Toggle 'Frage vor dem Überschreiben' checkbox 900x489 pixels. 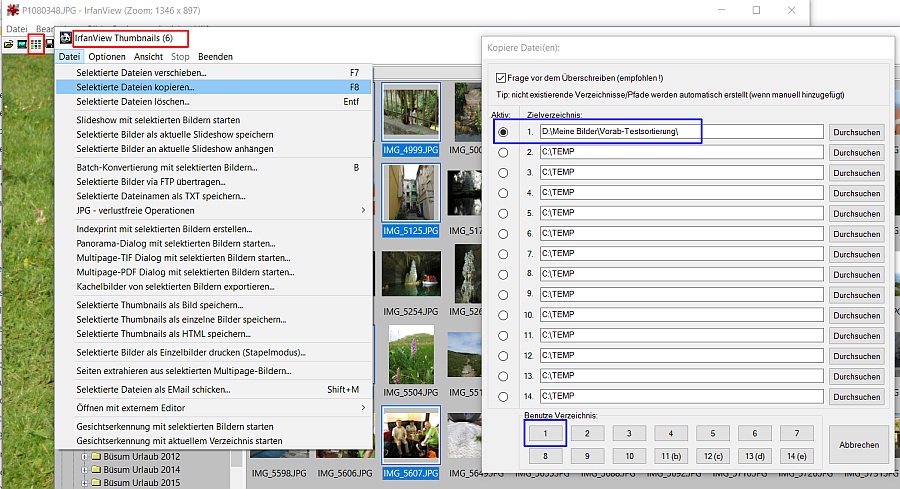[x=501, y=77]
